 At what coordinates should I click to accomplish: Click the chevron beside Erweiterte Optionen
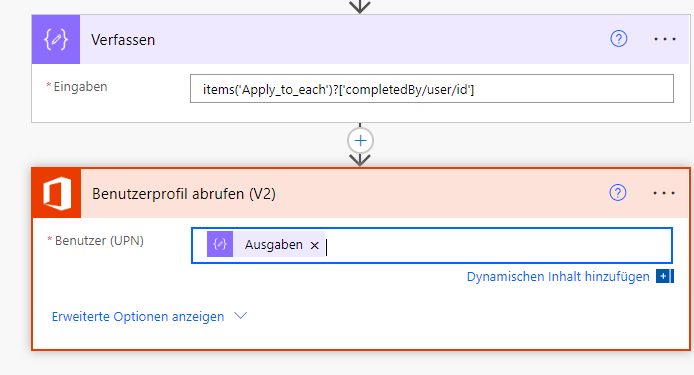(x=240, y=316)
